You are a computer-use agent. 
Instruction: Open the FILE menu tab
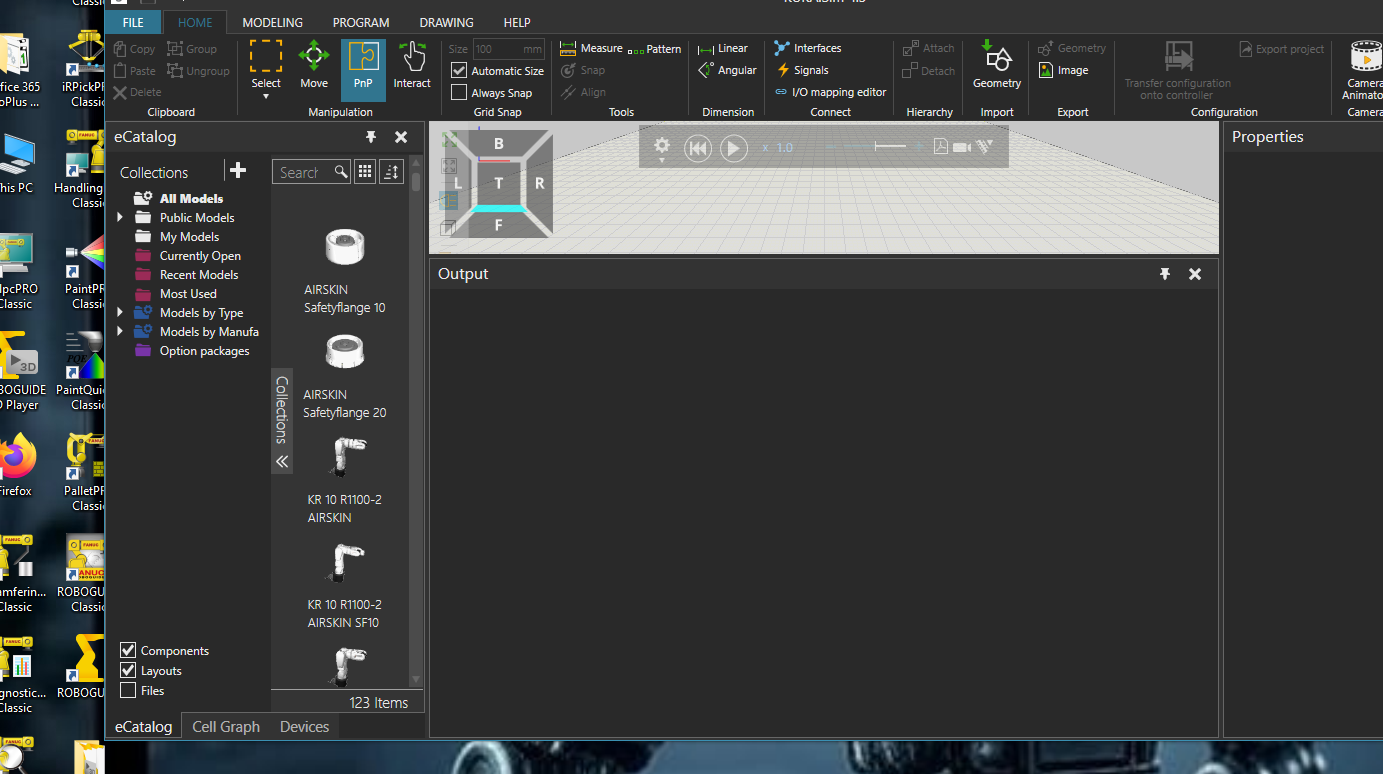tap(133, 22)
